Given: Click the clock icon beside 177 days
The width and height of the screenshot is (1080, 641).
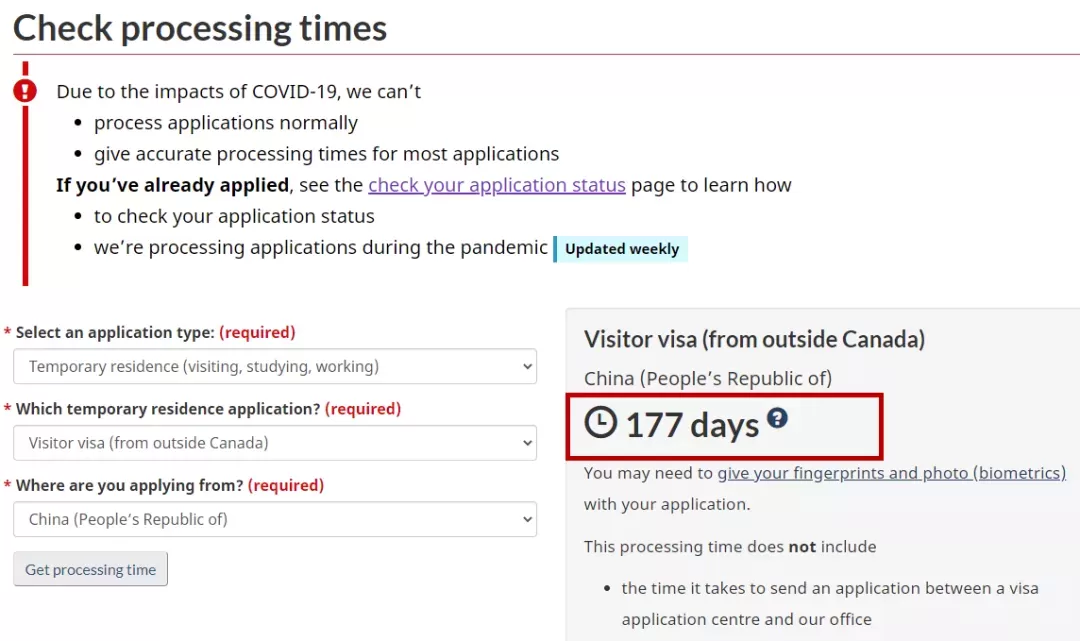Looking at the screenshot, I should pyautogui.click(x=601, y=421).
